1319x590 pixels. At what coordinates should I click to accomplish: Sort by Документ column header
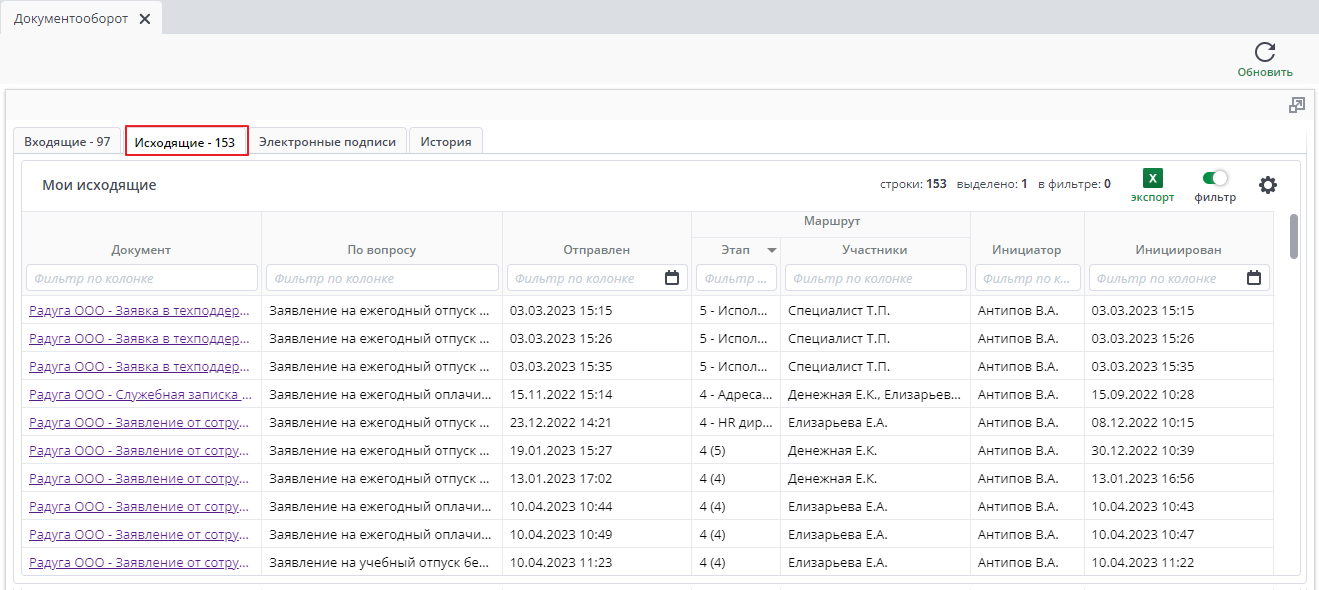(141, 250)
